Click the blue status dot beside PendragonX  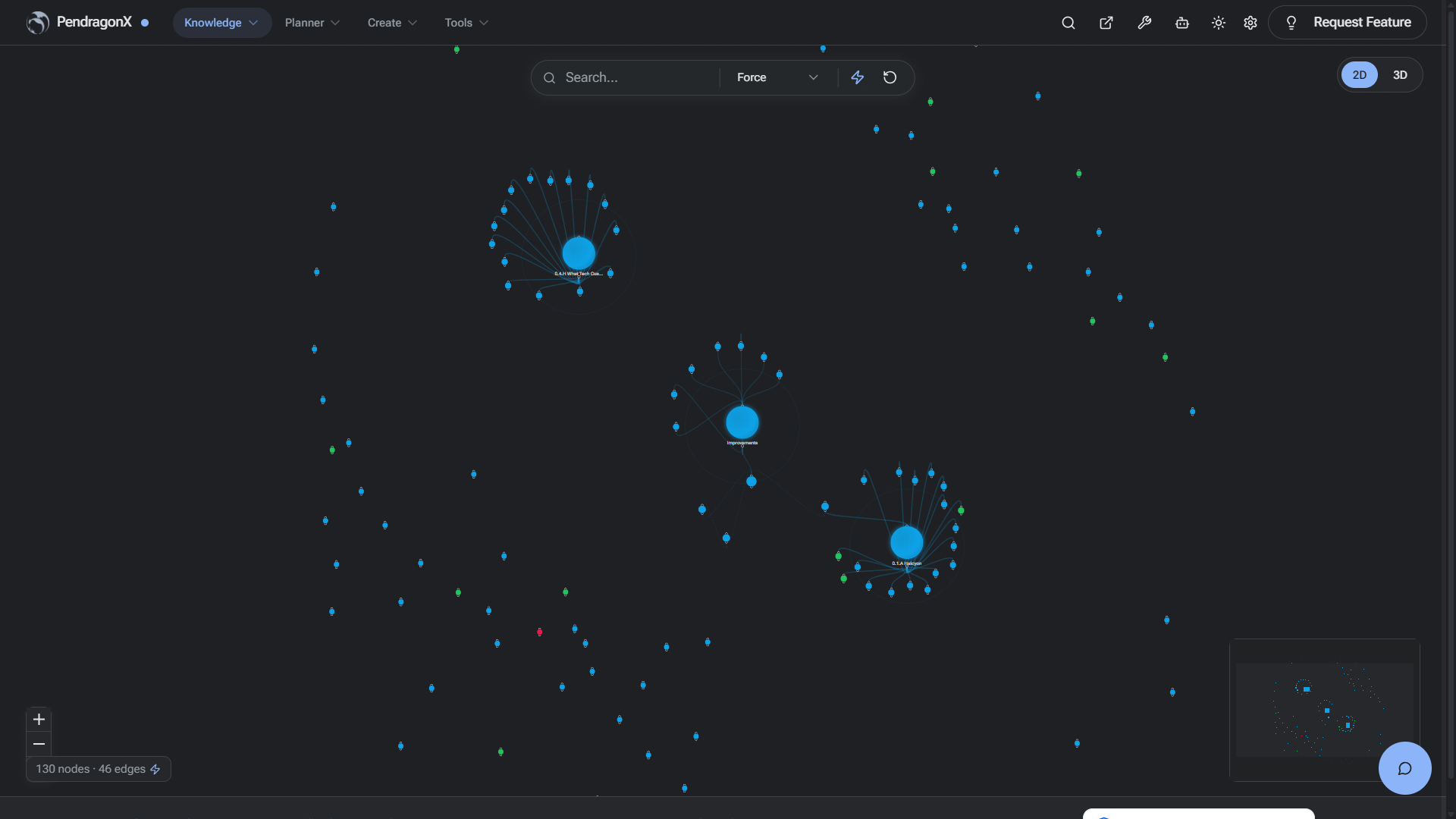(x=145, y=23)
